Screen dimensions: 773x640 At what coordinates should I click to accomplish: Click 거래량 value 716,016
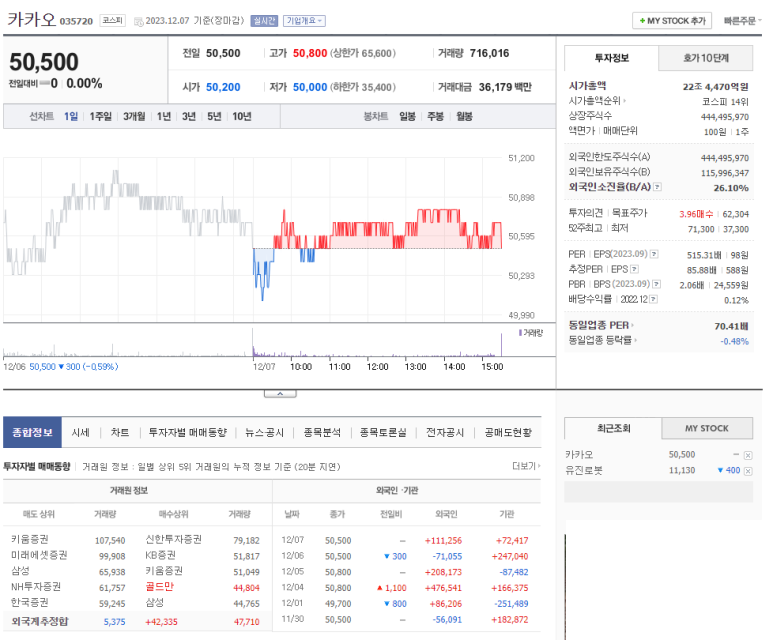[x=489, y=53]
